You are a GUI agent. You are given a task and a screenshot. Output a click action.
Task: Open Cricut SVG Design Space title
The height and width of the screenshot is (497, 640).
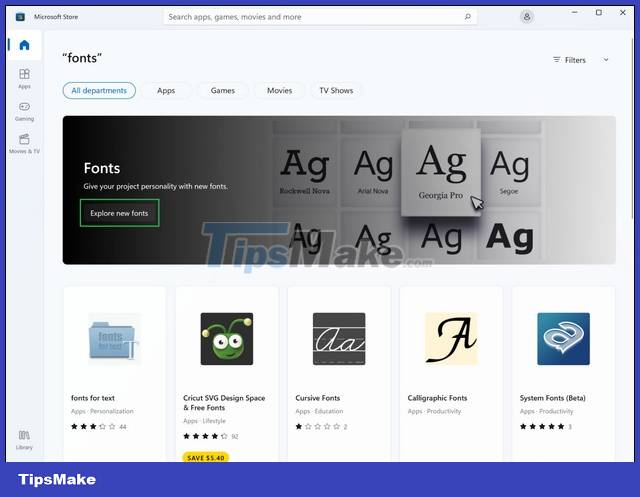224,403
